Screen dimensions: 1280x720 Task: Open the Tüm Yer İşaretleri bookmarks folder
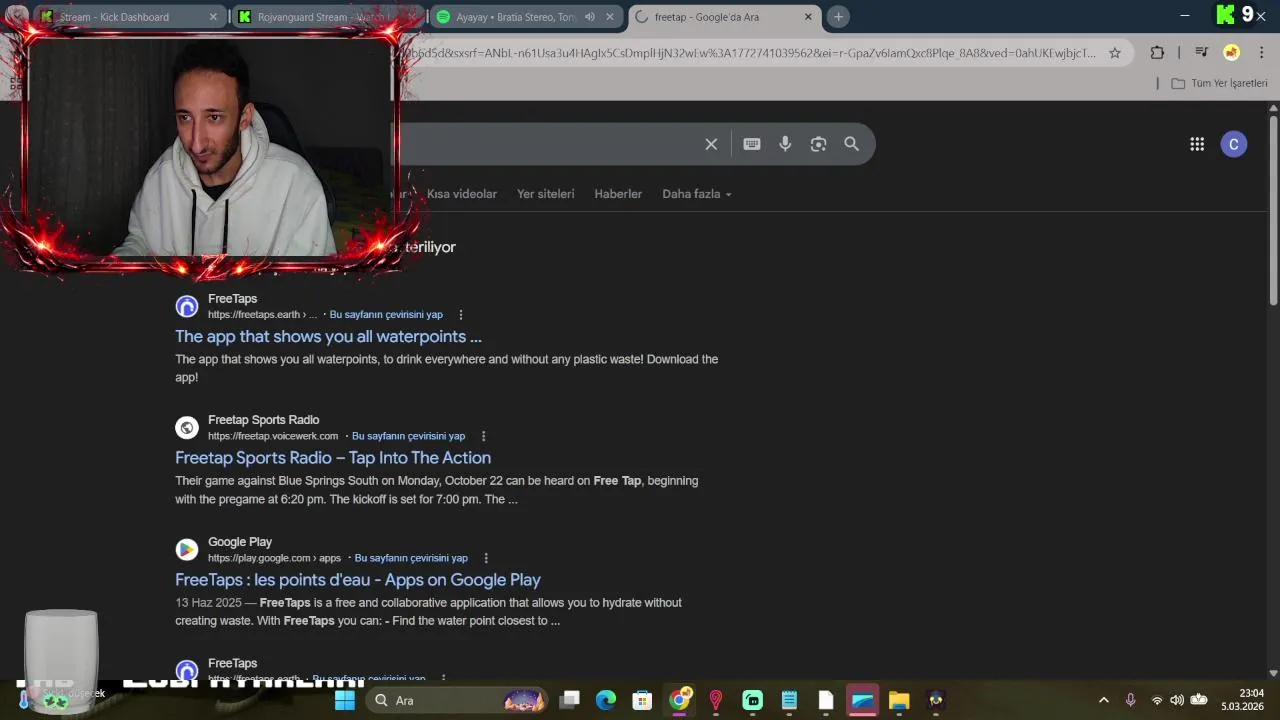[x=1219, y=83]
